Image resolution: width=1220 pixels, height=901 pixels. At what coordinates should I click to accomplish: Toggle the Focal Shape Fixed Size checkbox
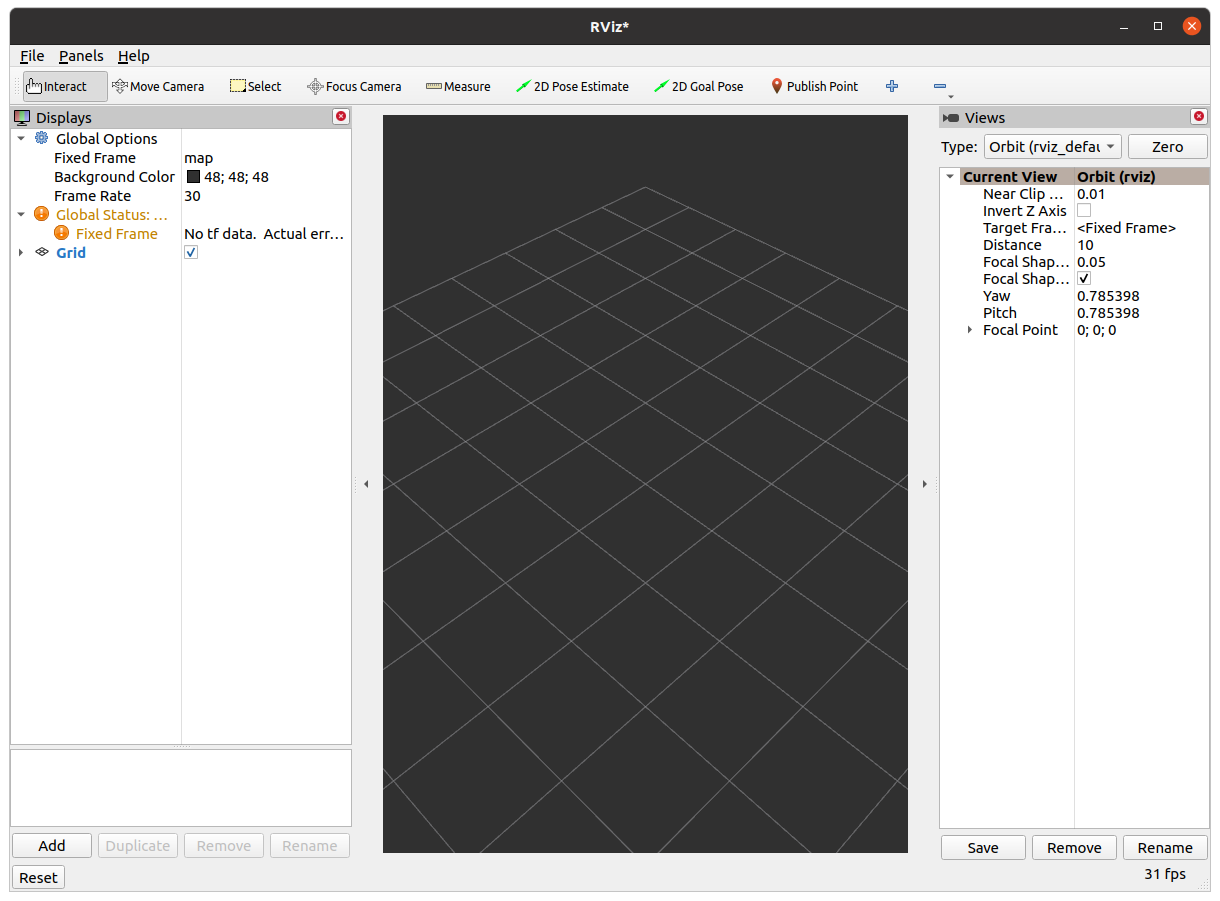(x=1084, y=279)
